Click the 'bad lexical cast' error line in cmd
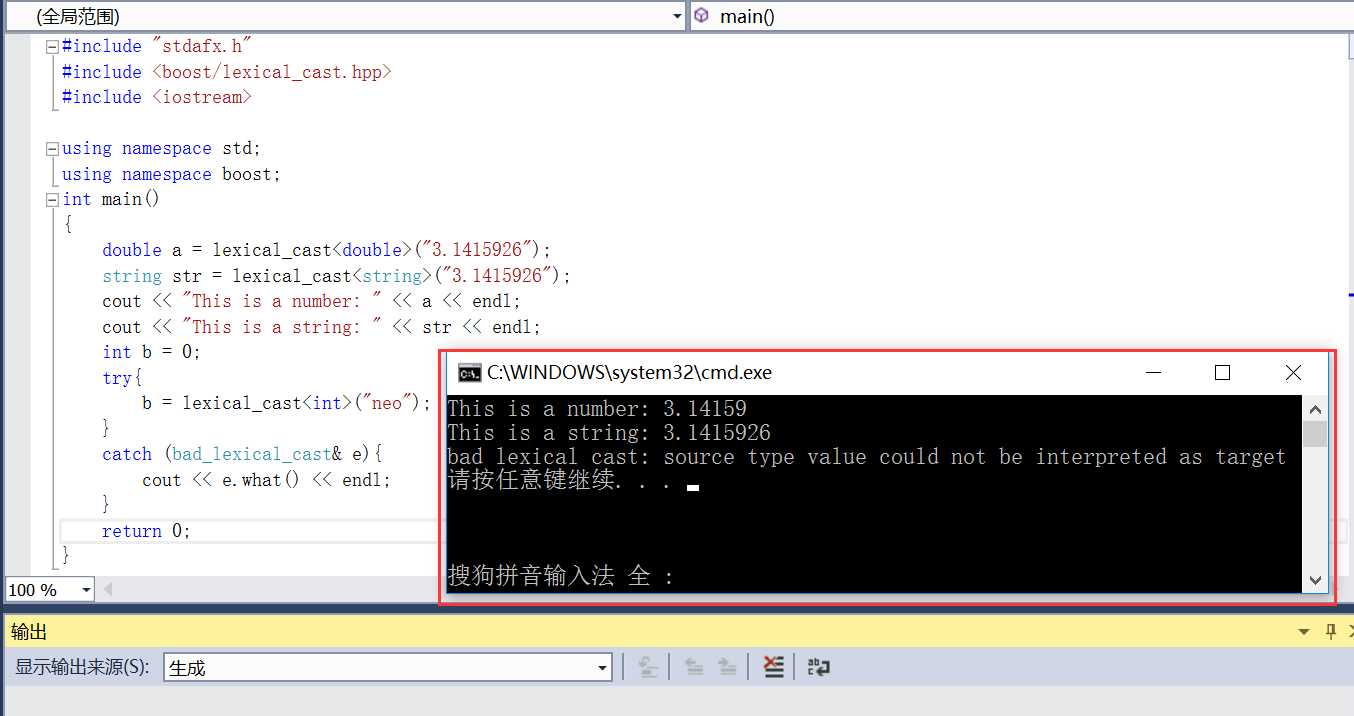The height and width of the screenshot is (716, 1354). pyautogui.click(x=866, y=457)
